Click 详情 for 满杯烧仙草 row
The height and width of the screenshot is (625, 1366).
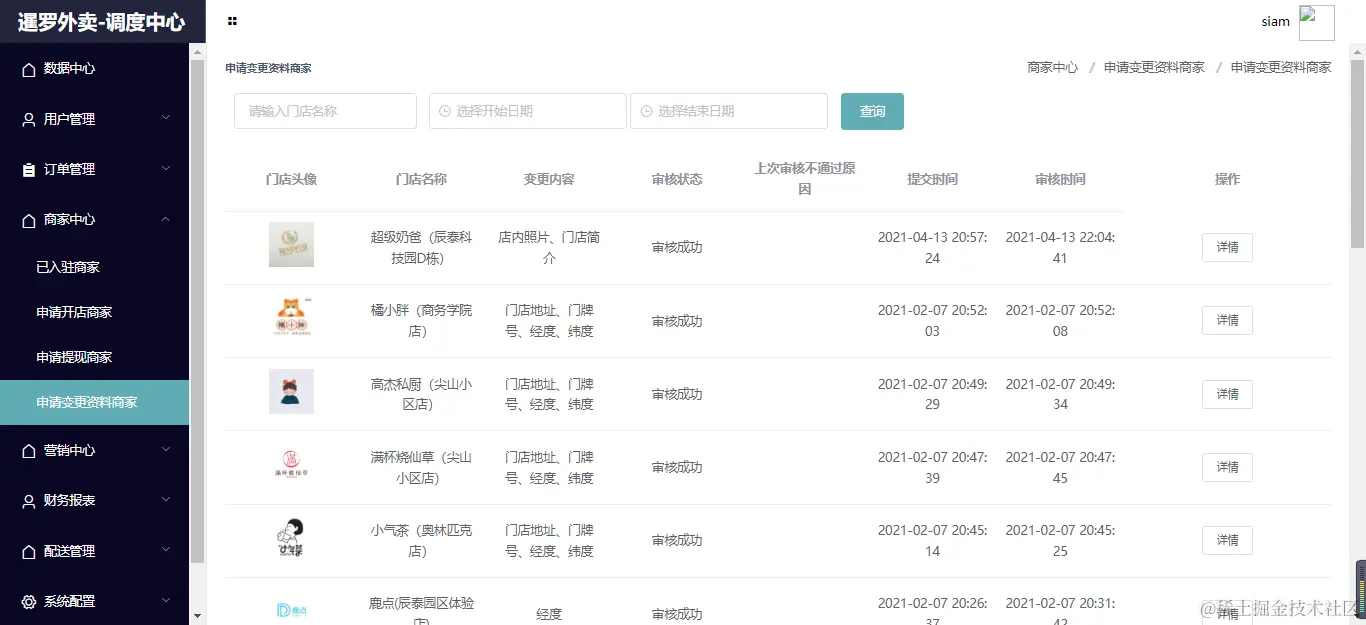click(1227, 467)
